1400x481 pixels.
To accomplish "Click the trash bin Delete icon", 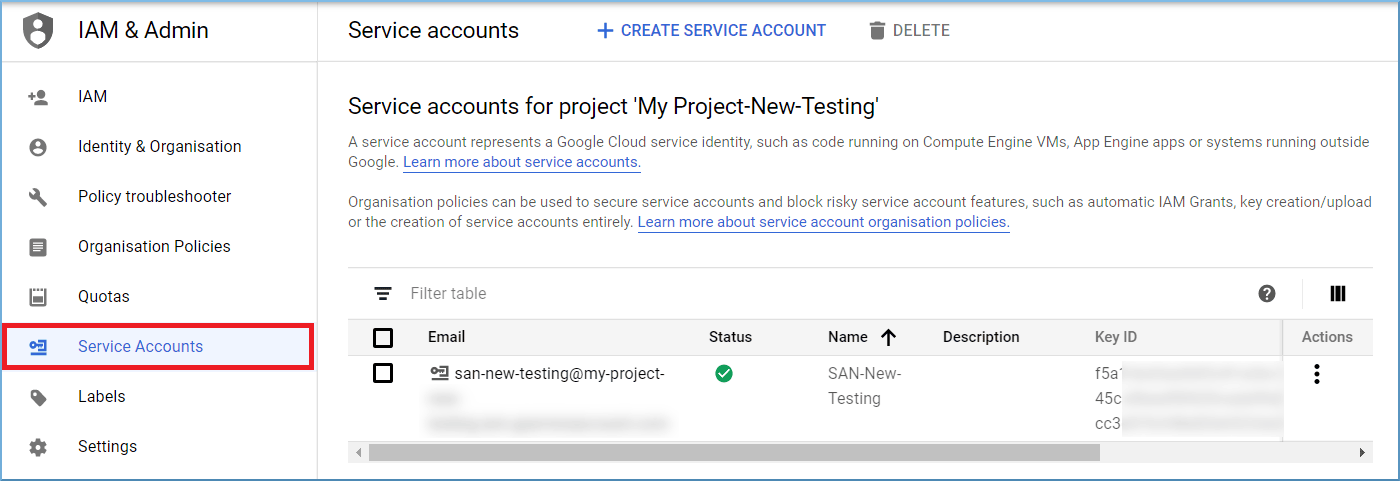I will 877,31.
